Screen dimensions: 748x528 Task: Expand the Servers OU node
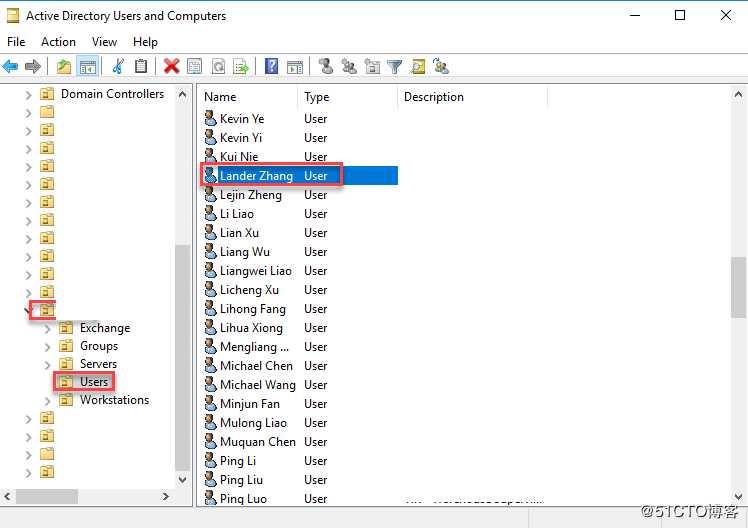47,365
